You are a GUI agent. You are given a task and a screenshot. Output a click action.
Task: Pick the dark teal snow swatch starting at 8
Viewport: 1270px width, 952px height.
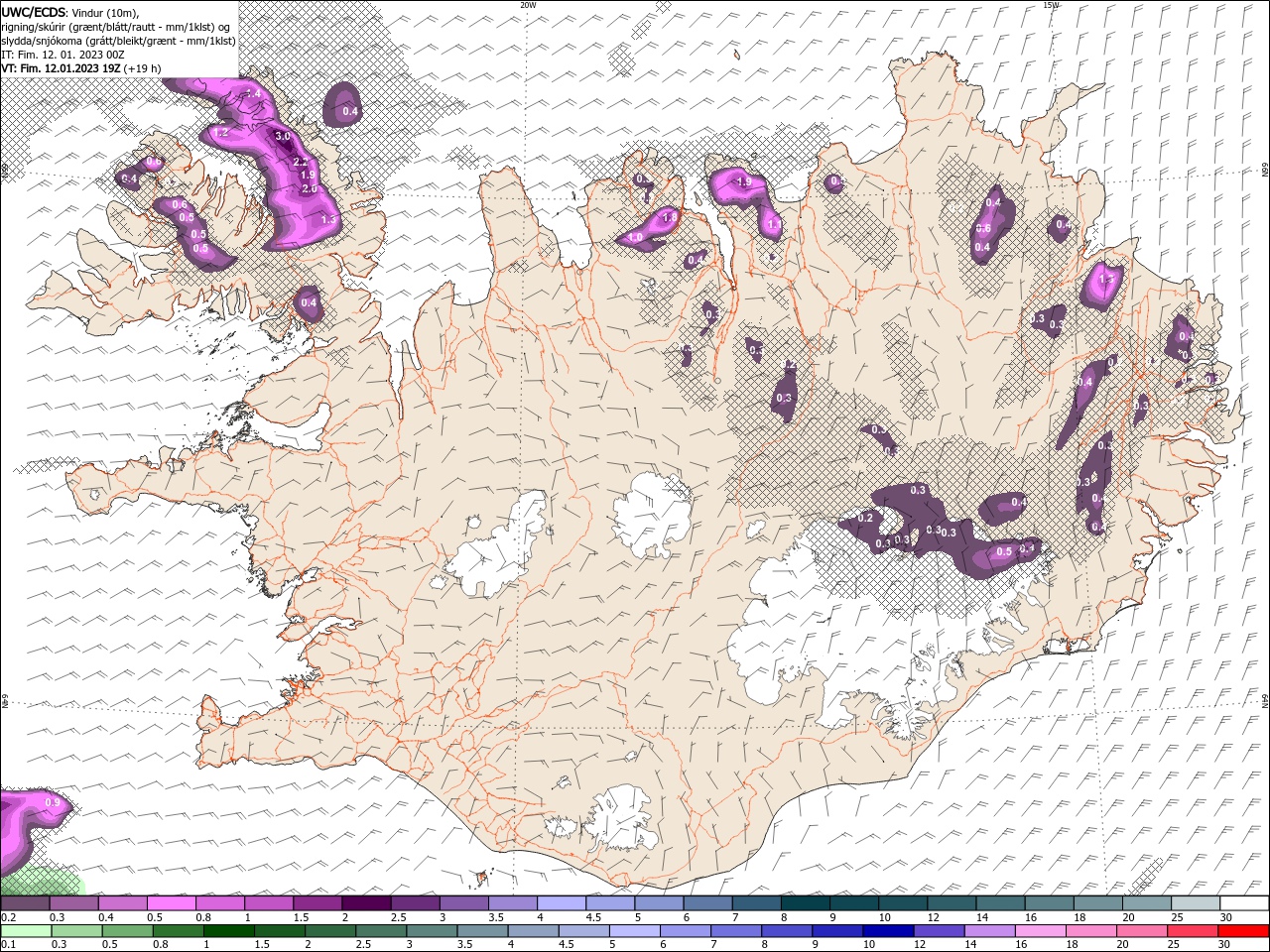(x=805, y=903)
